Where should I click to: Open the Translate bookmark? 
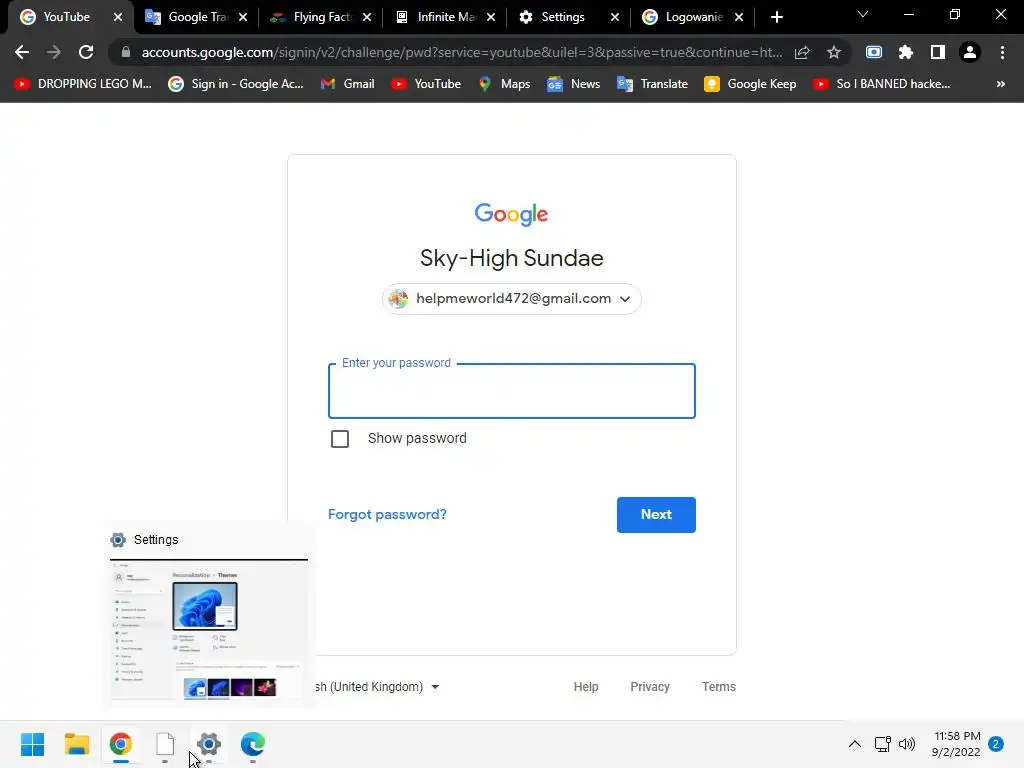click(x=652, y=84)
